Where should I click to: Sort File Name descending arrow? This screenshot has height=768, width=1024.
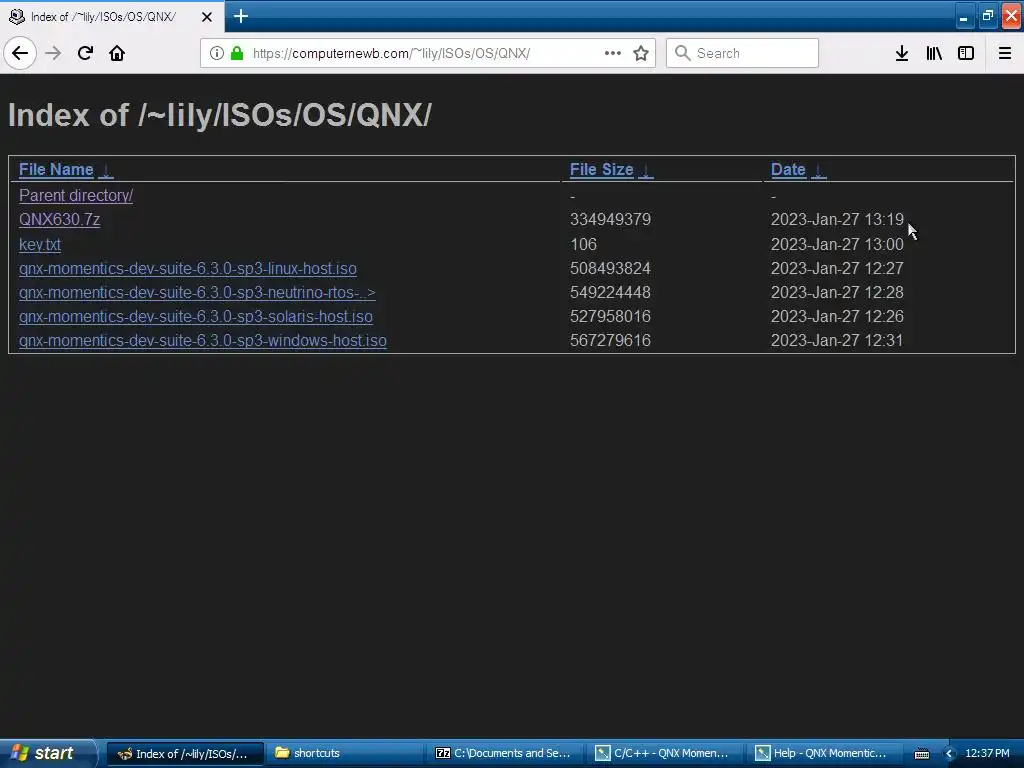[106, 170]
